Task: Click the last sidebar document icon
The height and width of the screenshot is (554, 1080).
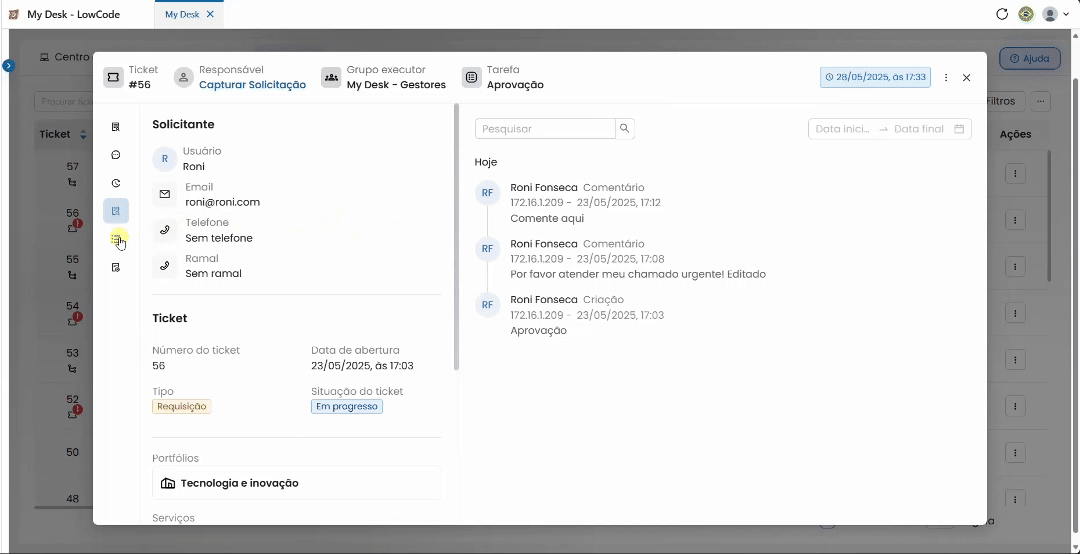Action: tap(116, 267)
